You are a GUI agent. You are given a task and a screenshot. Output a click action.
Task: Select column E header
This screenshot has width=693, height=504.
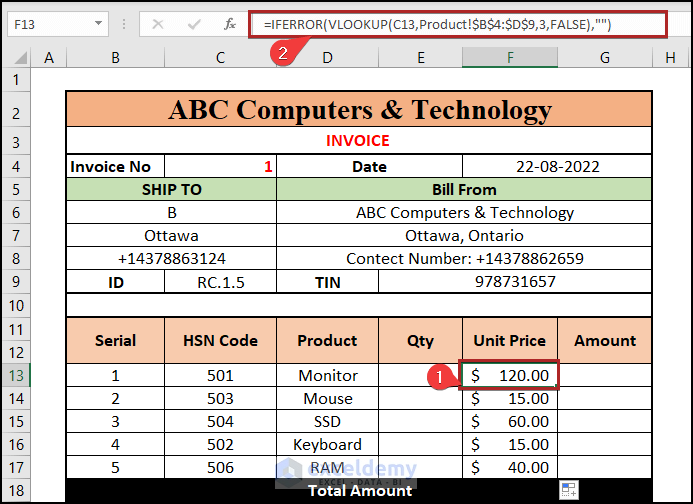pos(420,57)
